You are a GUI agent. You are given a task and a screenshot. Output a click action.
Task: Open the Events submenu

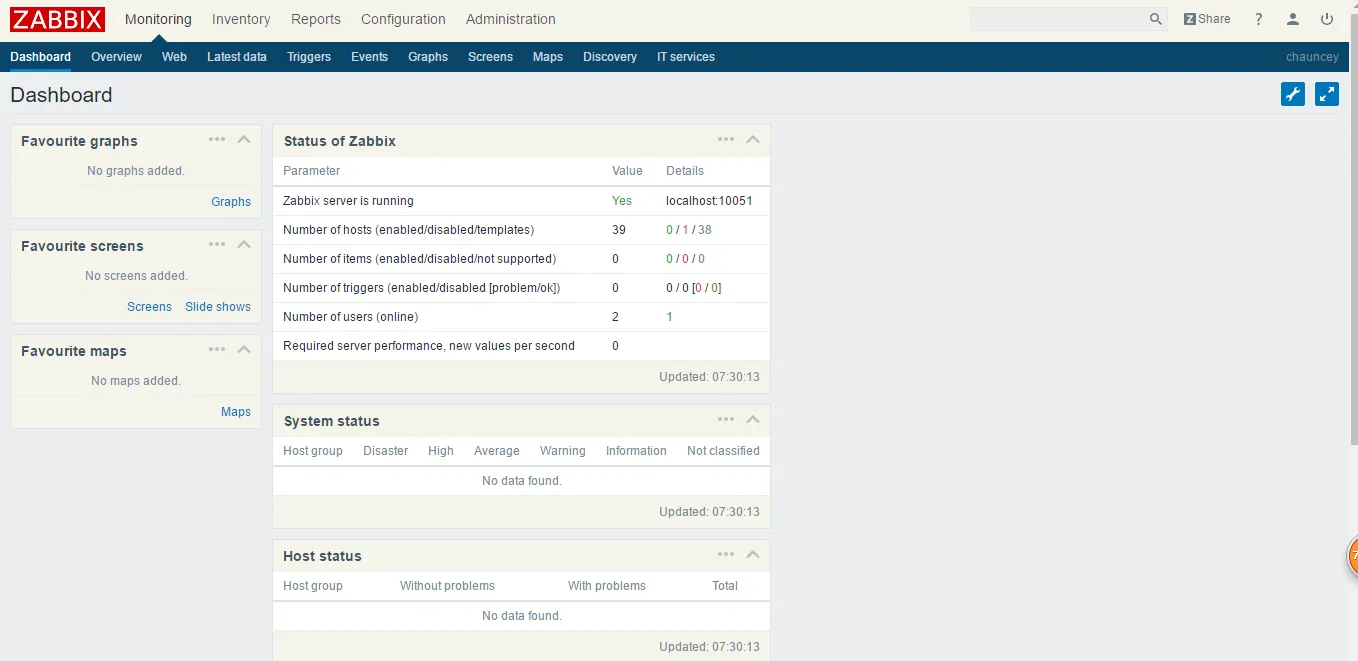click(369, 57)
